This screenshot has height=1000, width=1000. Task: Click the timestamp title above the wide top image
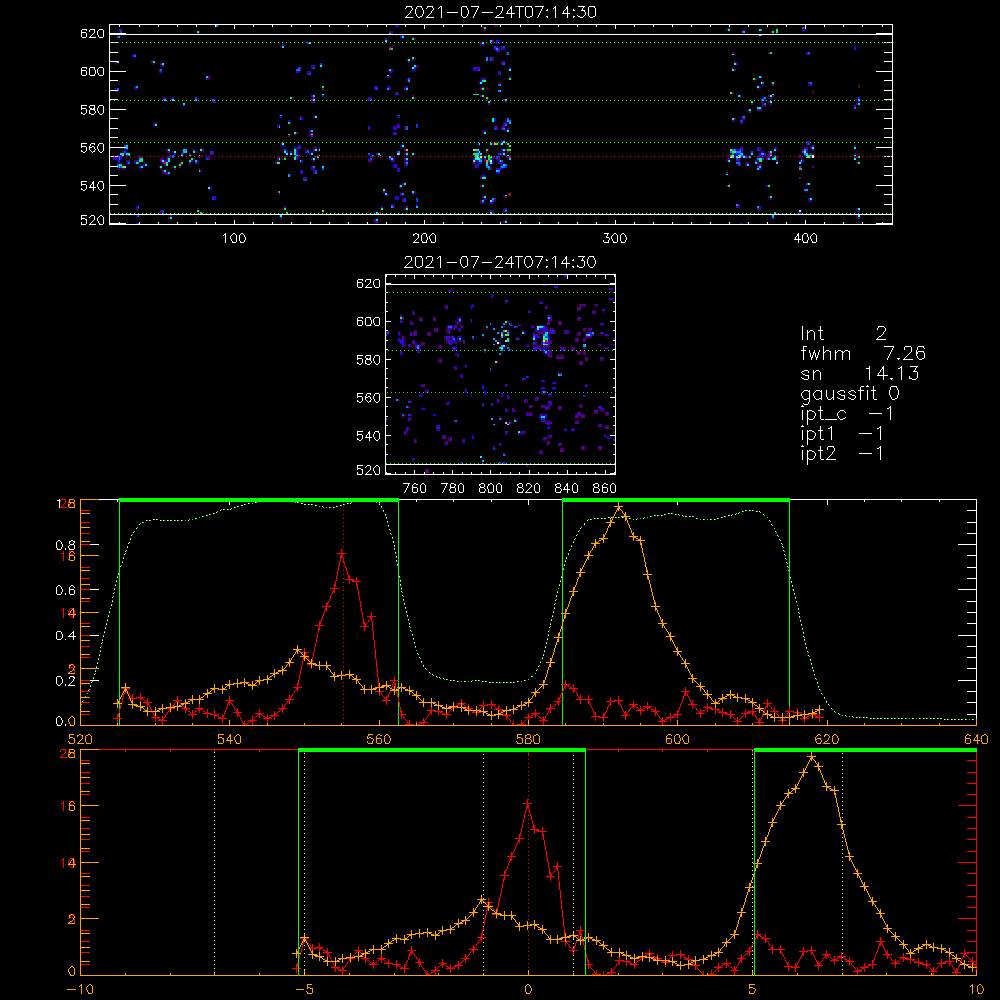pos(500,12)
